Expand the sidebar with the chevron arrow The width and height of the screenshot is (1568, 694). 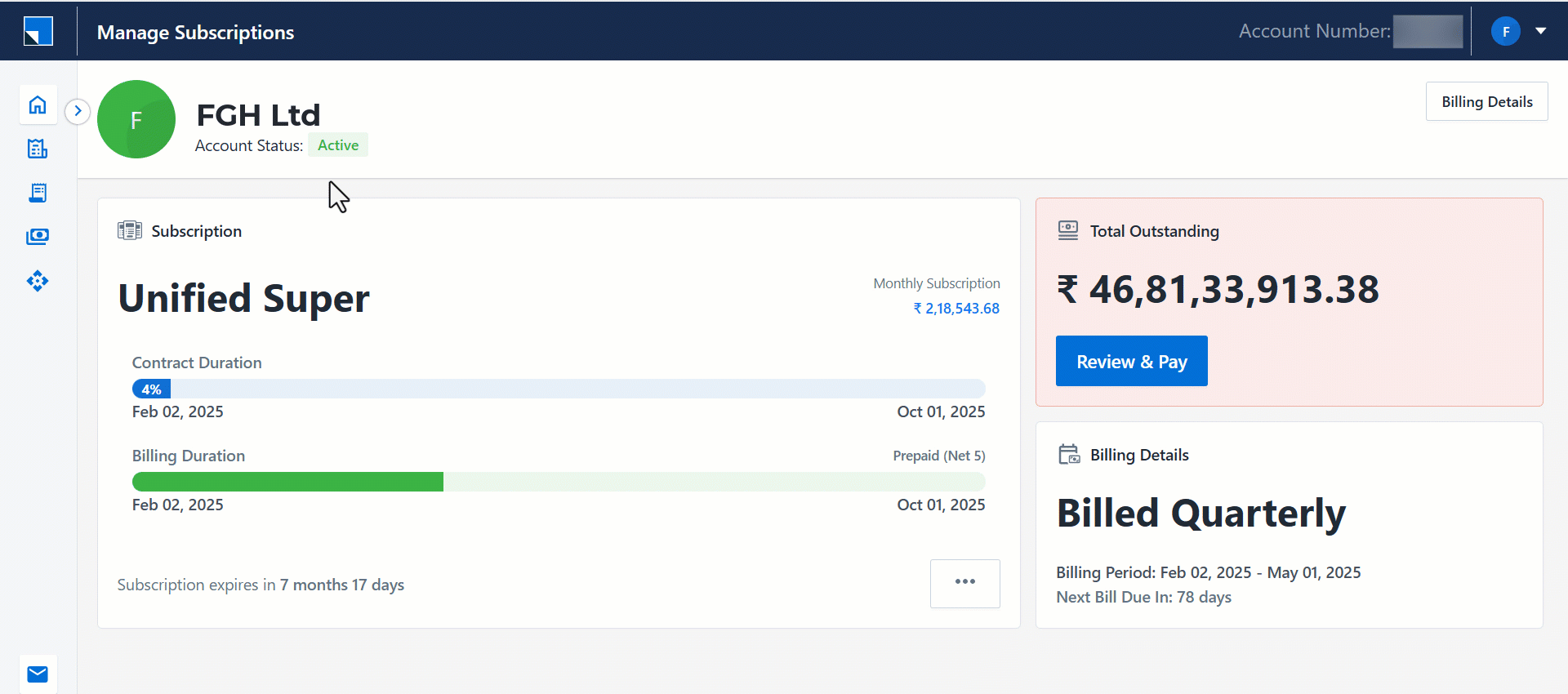point(78,110)
